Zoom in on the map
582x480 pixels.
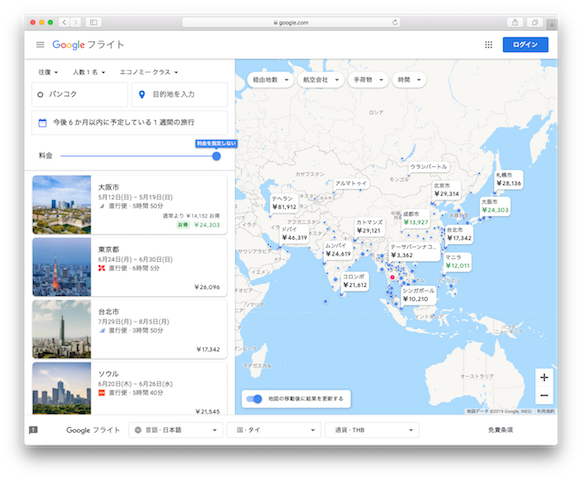544,378
